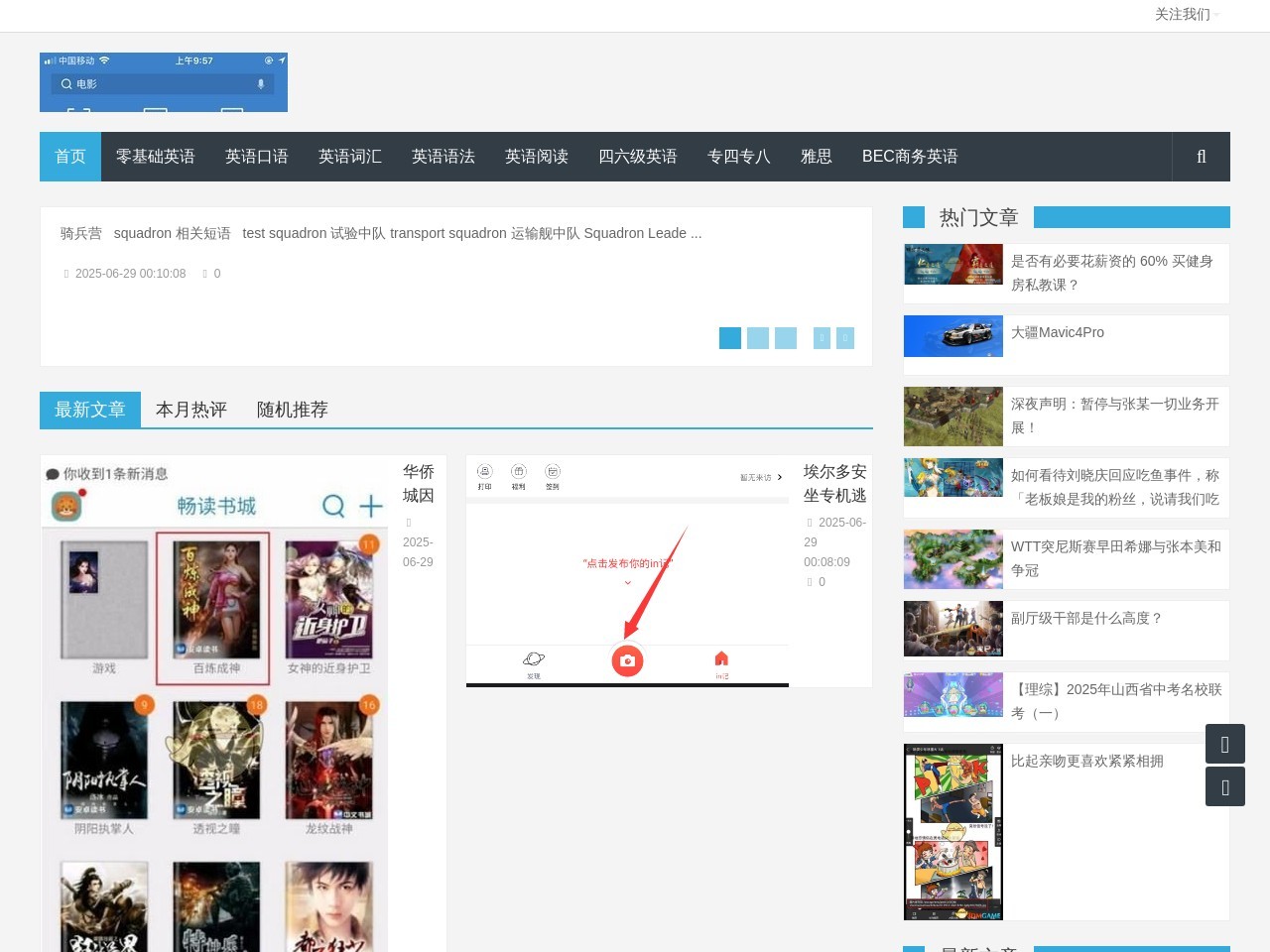The image size is (1270, 952).
Task: Open the 雅思 navigation menu item
Action: (x=816, y=156)
